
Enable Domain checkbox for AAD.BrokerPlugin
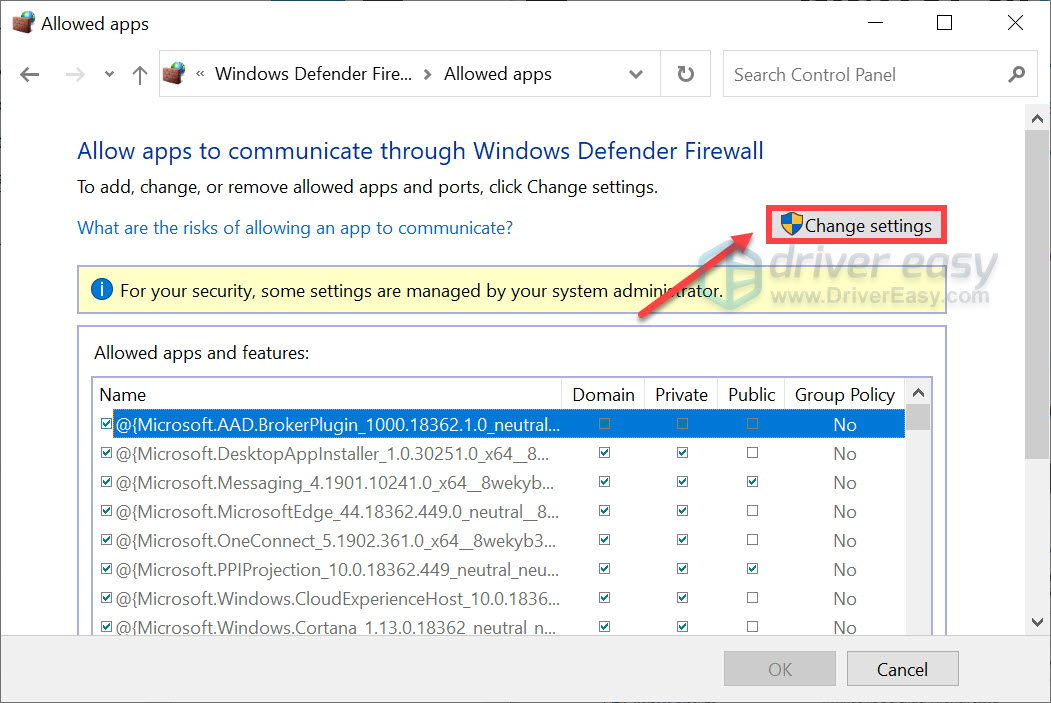click(x=605, y=424)
